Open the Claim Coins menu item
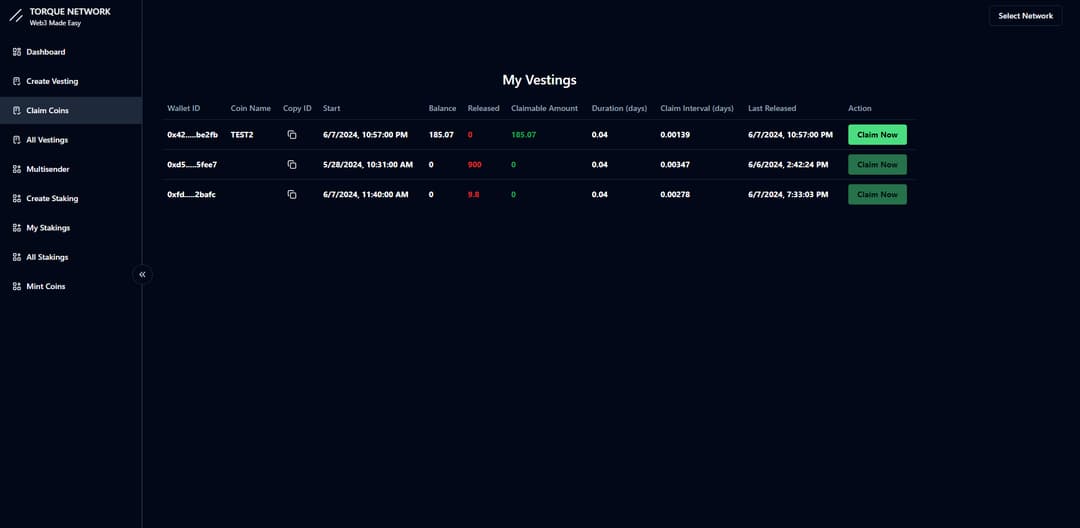 [47, 110]
